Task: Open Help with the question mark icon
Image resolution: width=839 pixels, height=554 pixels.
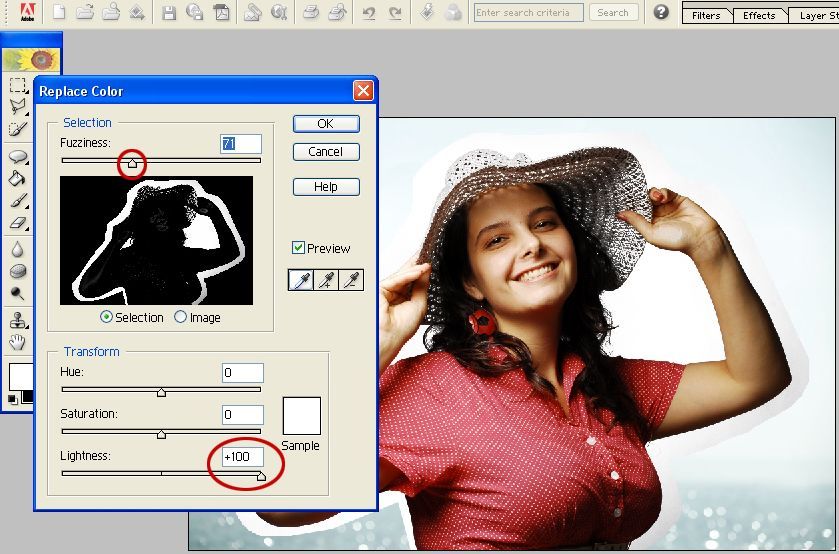Action: click(661, 12)
